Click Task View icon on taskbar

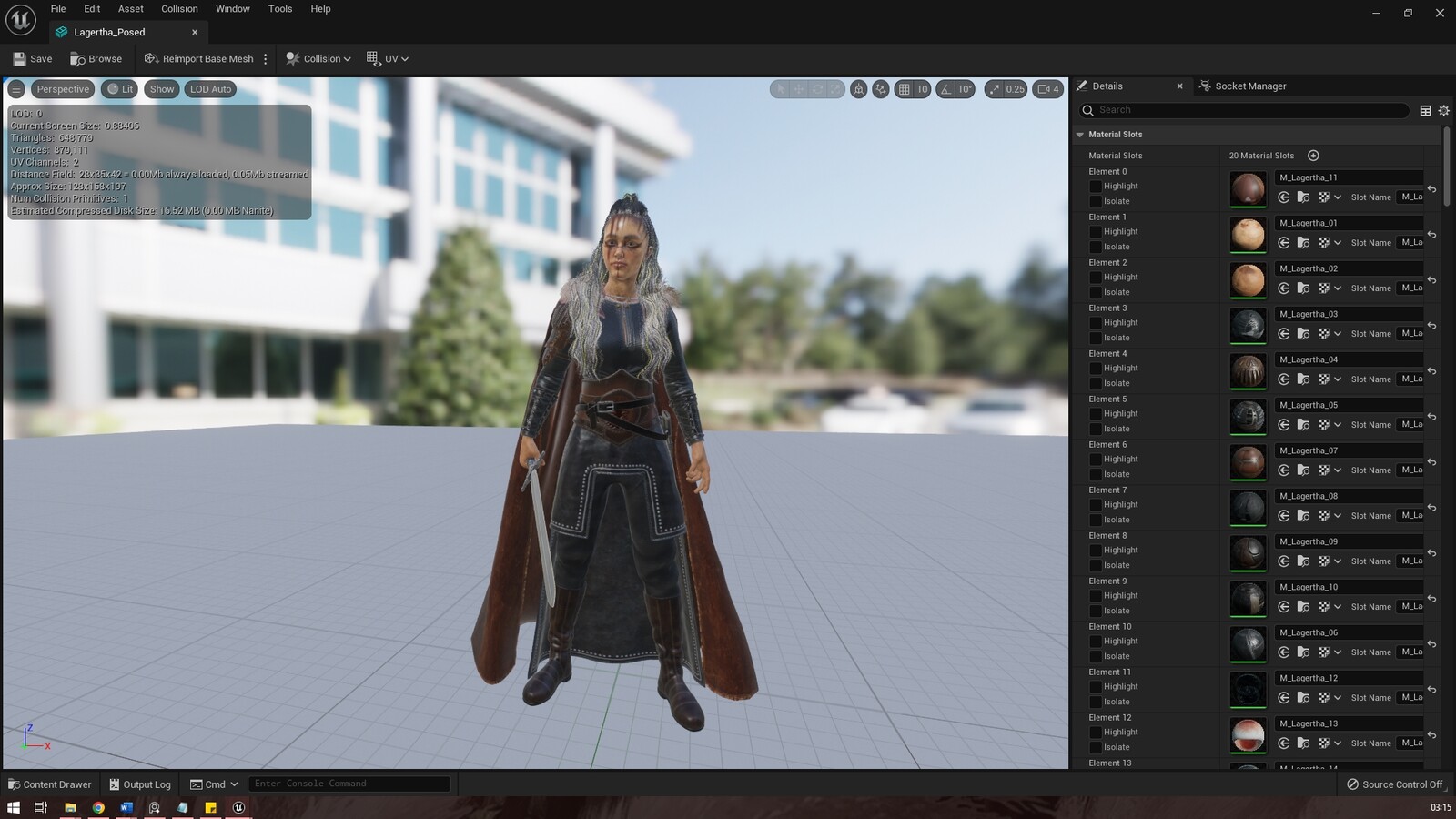tap(41, 807)
